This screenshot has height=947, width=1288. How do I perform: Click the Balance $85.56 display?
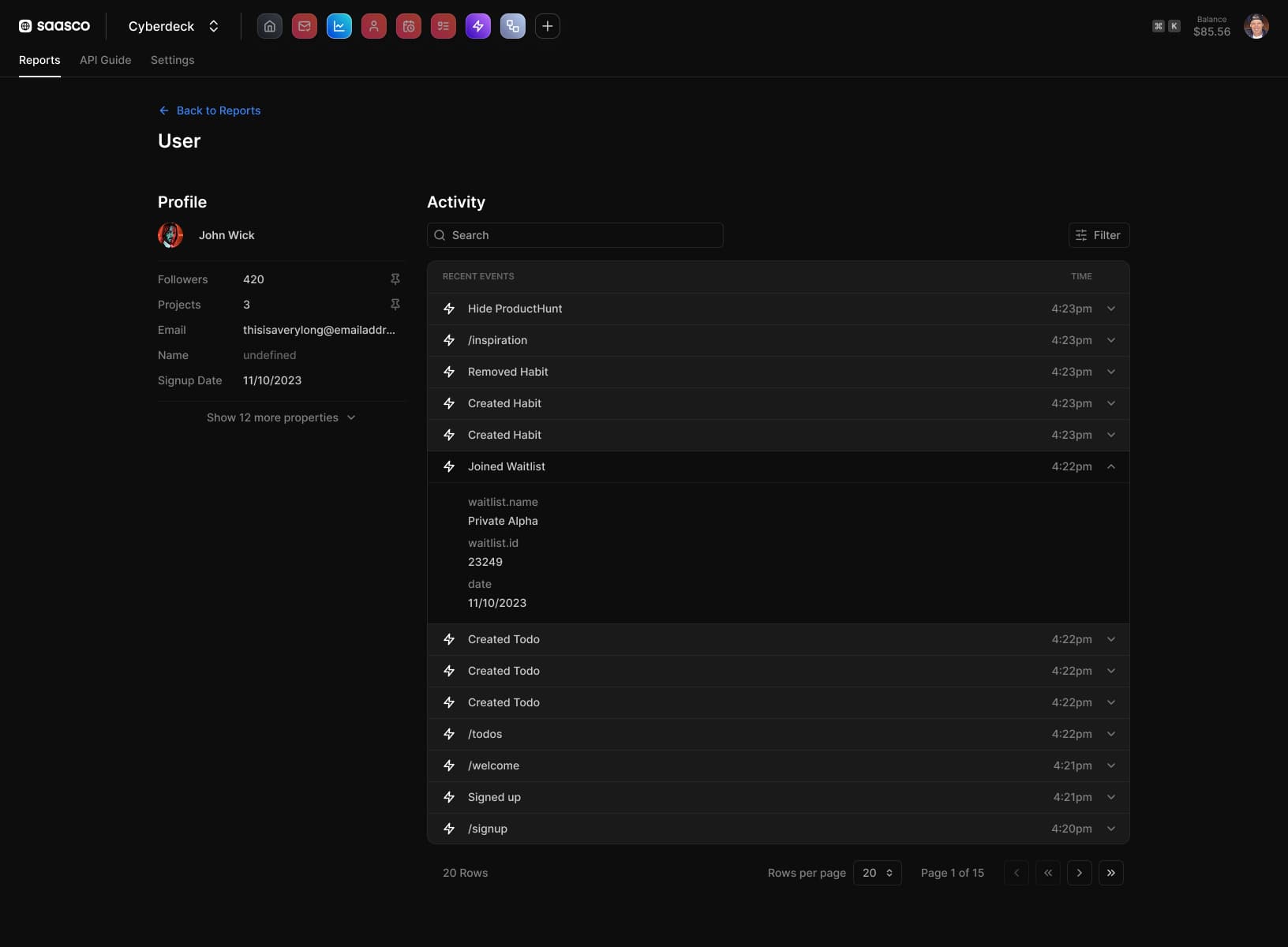[x=1211, y=26]
